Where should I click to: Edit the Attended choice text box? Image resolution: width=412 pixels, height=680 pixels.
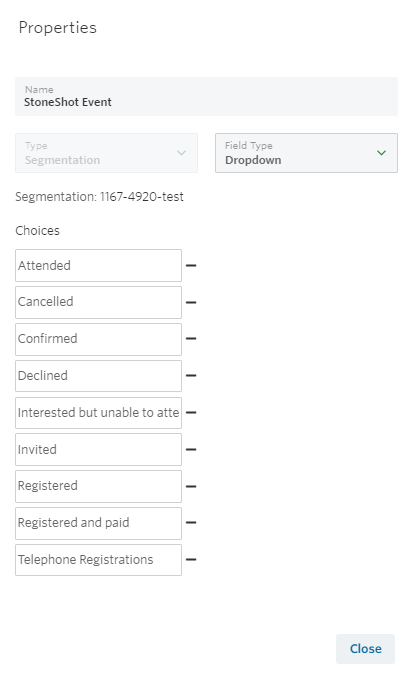pos(98,265)
